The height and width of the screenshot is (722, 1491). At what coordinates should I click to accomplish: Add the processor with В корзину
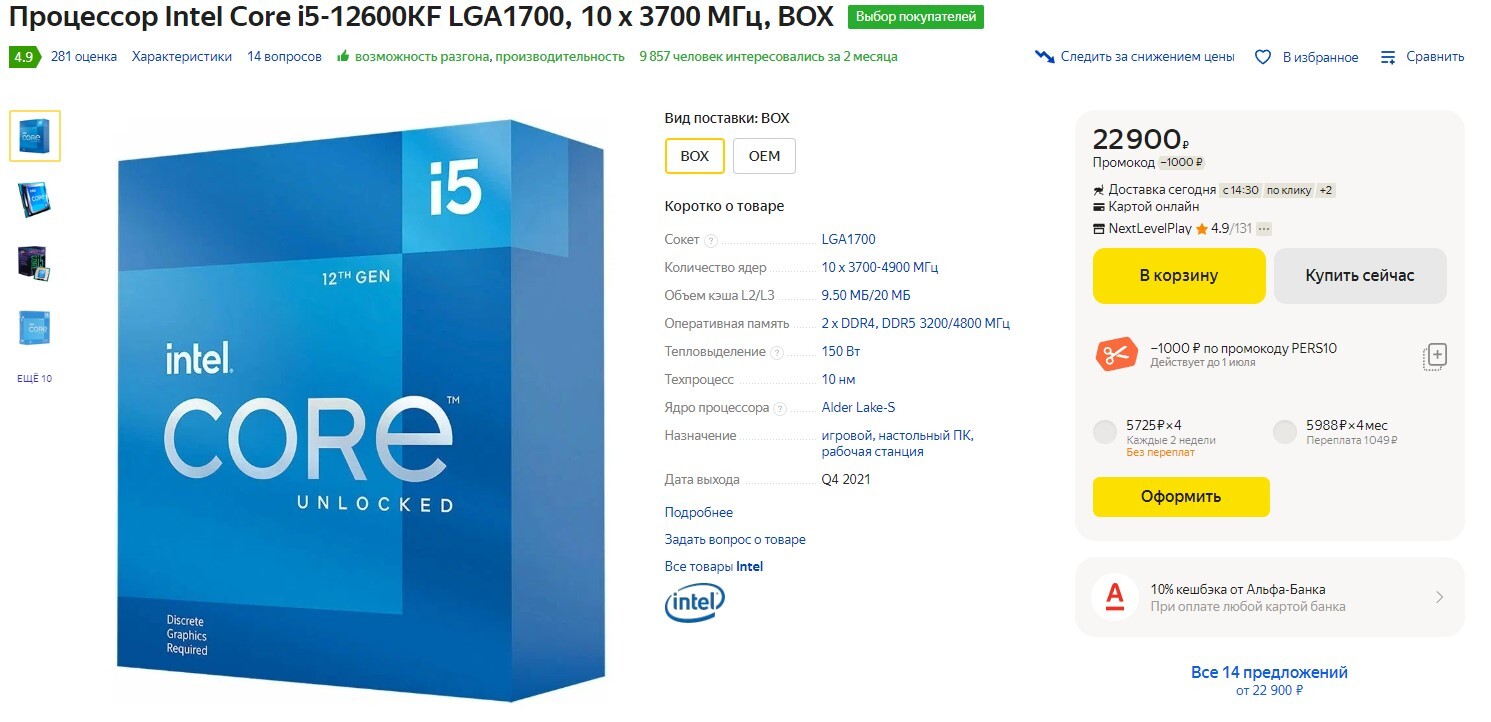click(x=1179, y=275)
